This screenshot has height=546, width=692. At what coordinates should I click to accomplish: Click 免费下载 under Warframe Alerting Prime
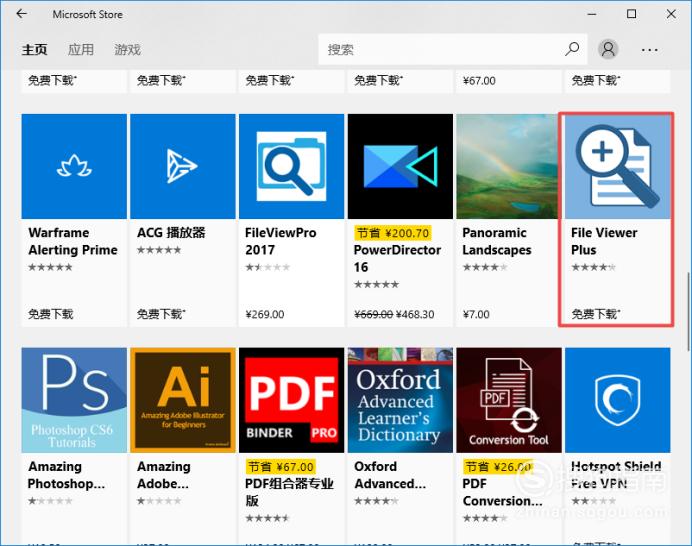(51, 314)
